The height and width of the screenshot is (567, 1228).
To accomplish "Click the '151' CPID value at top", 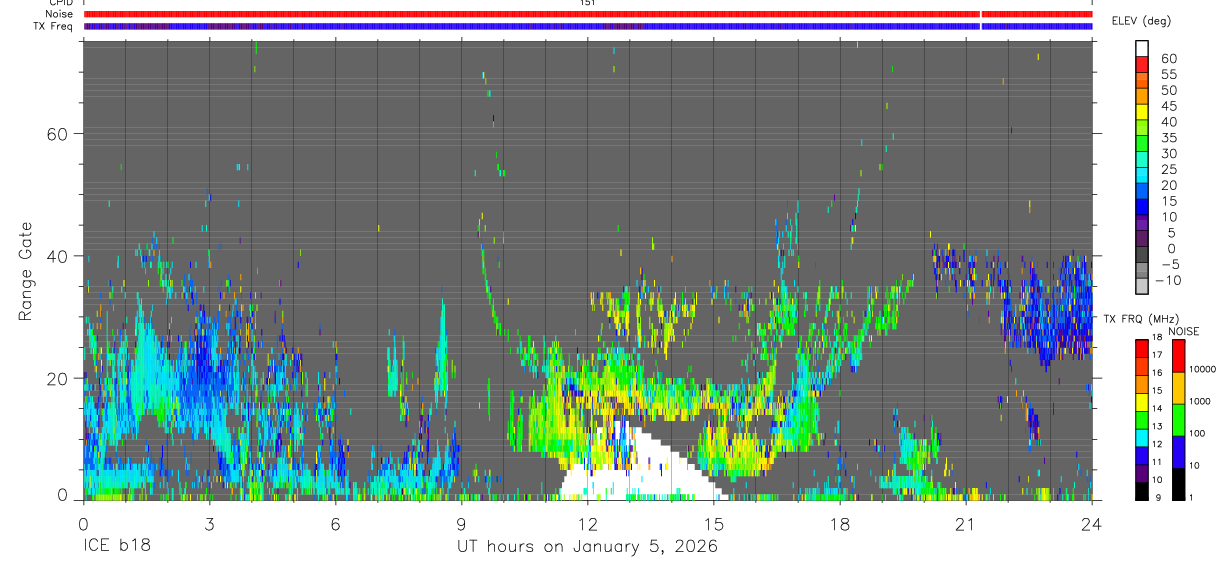I will click(588, 3).
